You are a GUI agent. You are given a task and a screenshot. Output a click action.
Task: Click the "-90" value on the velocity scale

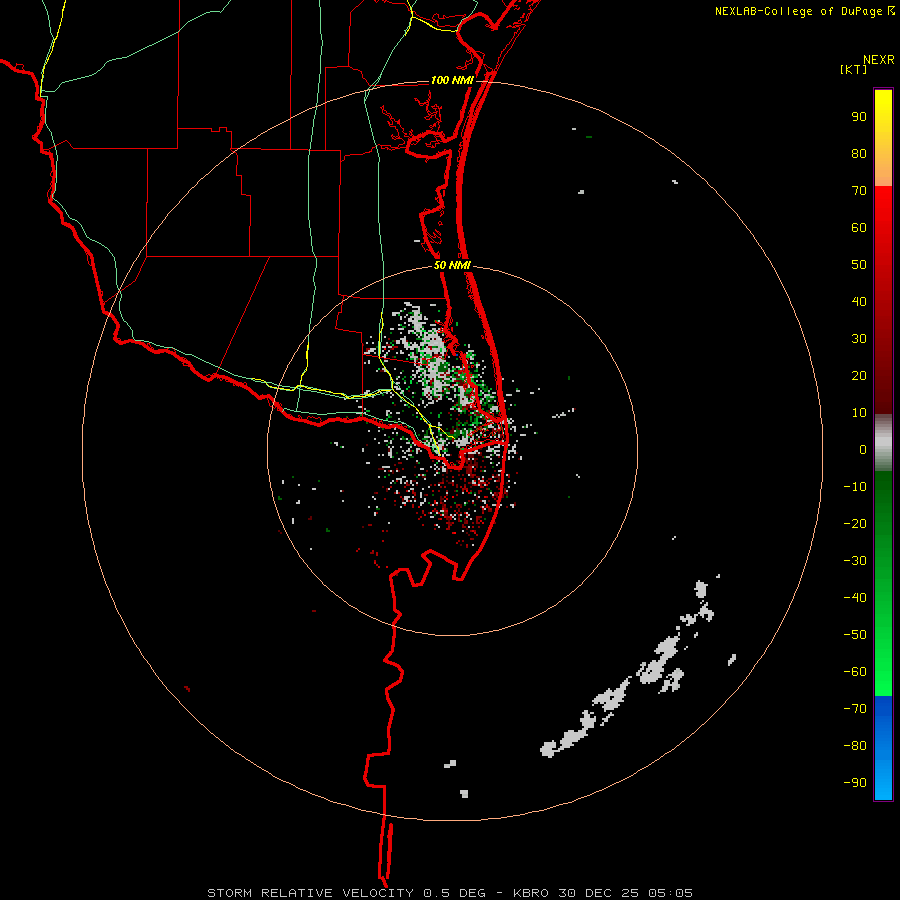(x=855, y=782)
